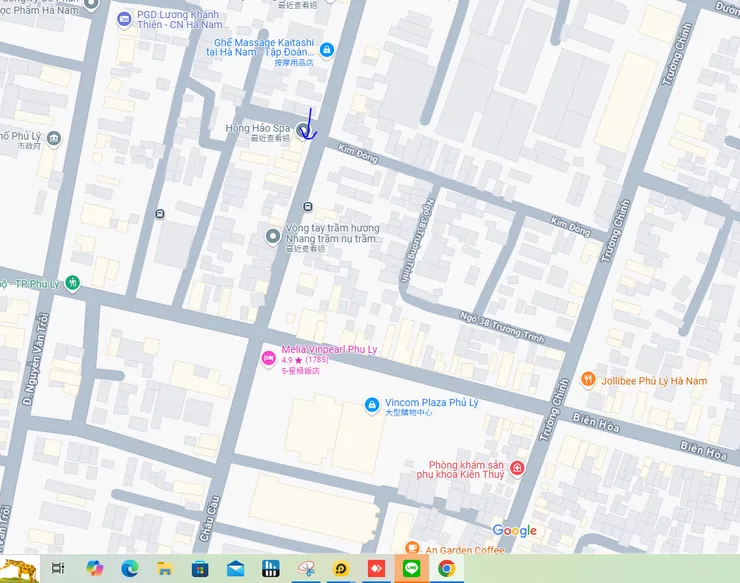Open Microsoft Edge from the taskbar
Image resolution: width=740 pixels, height=583 pixels.
[129, 568]
